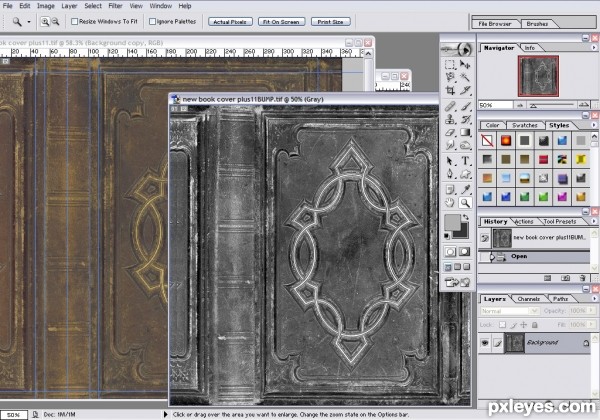Viewport: 600px width, 420px height.
Task: Open the Brushes palette well tab
Action: (x=537, y=24)
